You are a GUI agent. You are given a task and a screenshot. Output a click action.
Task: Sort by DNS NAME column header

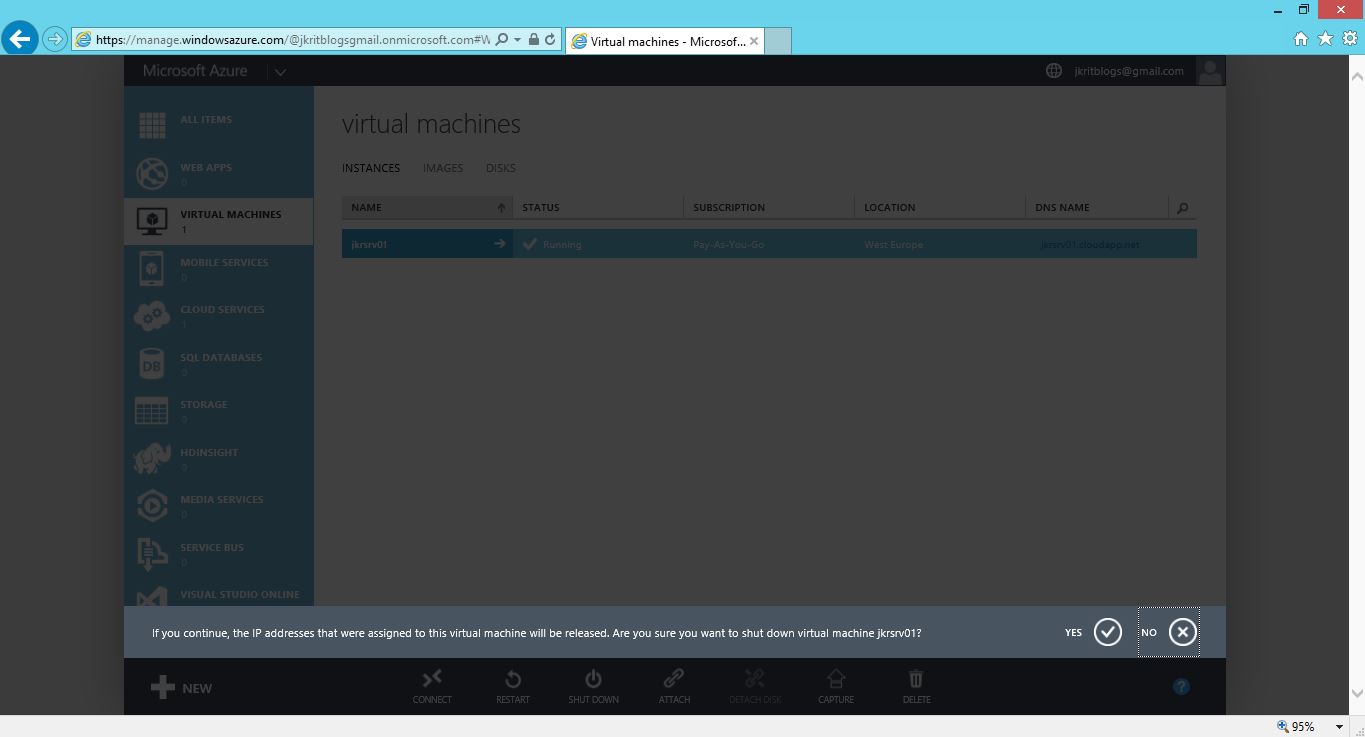point(1097,207)
